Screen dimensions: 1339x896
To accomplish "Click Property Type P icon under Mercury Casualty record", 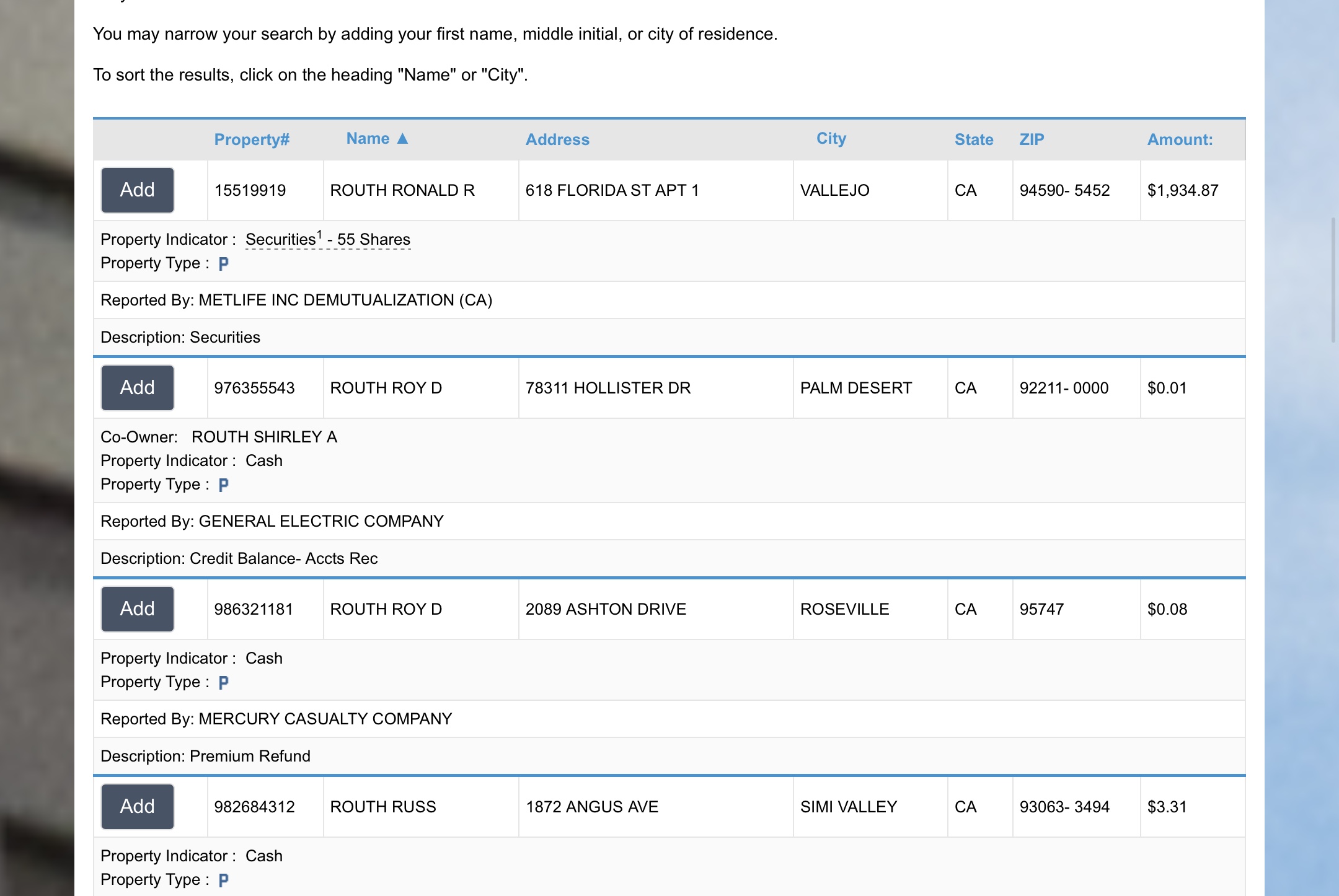I will 224,683.
